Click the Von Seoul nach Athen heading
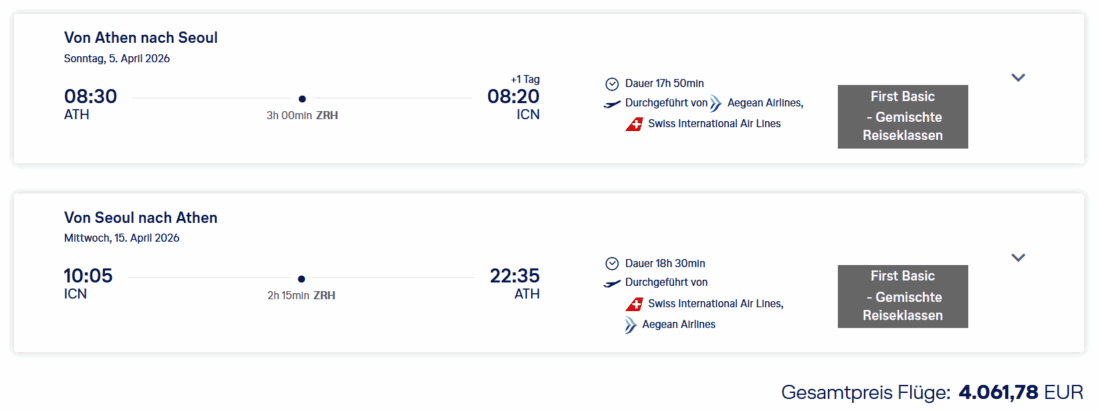The image size is (1100, 411). point(141,218)
